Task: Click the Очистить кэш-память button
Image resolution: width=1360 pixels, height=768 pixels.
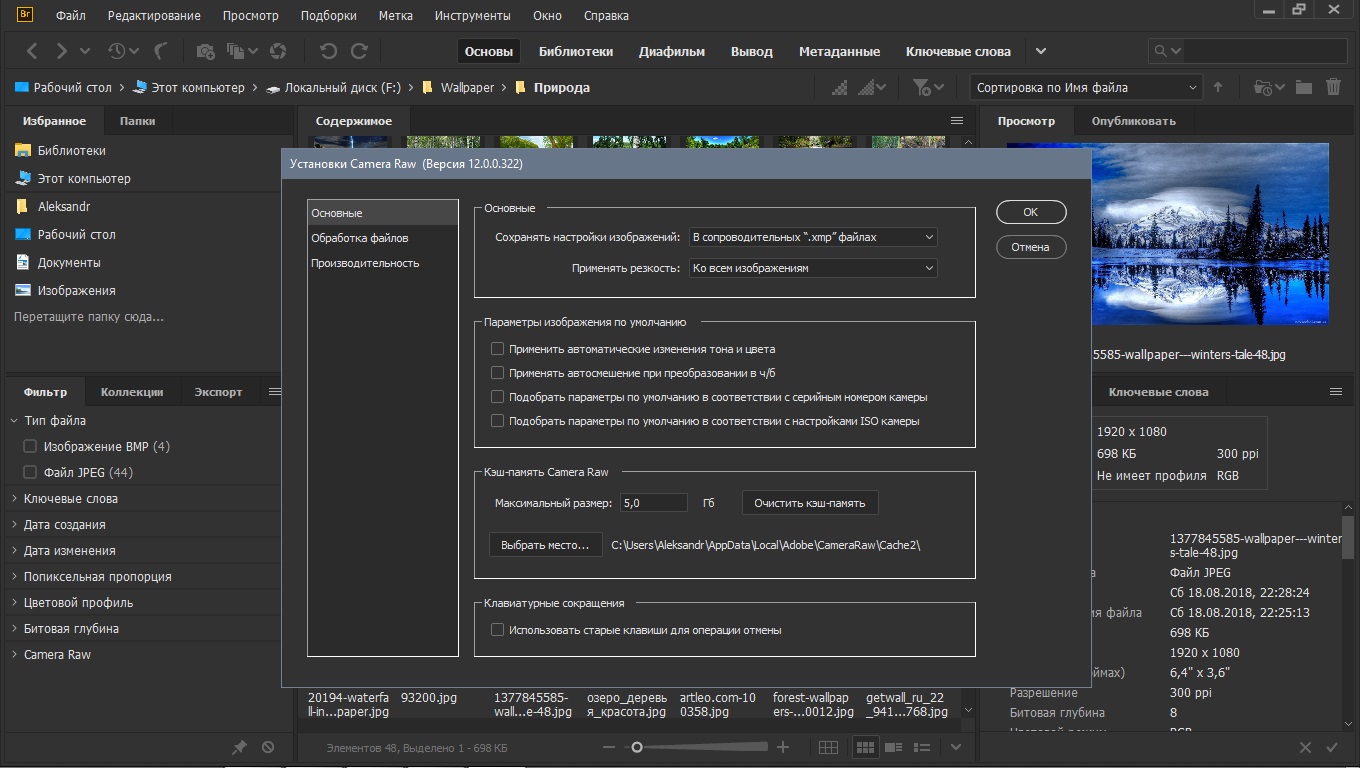Action: tap(810, 503)
